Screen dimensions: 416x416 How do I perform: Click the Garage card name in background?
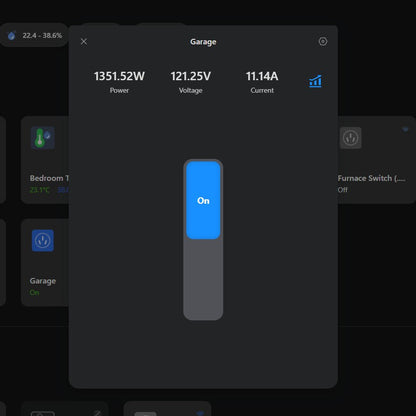[x=43, y=281]
